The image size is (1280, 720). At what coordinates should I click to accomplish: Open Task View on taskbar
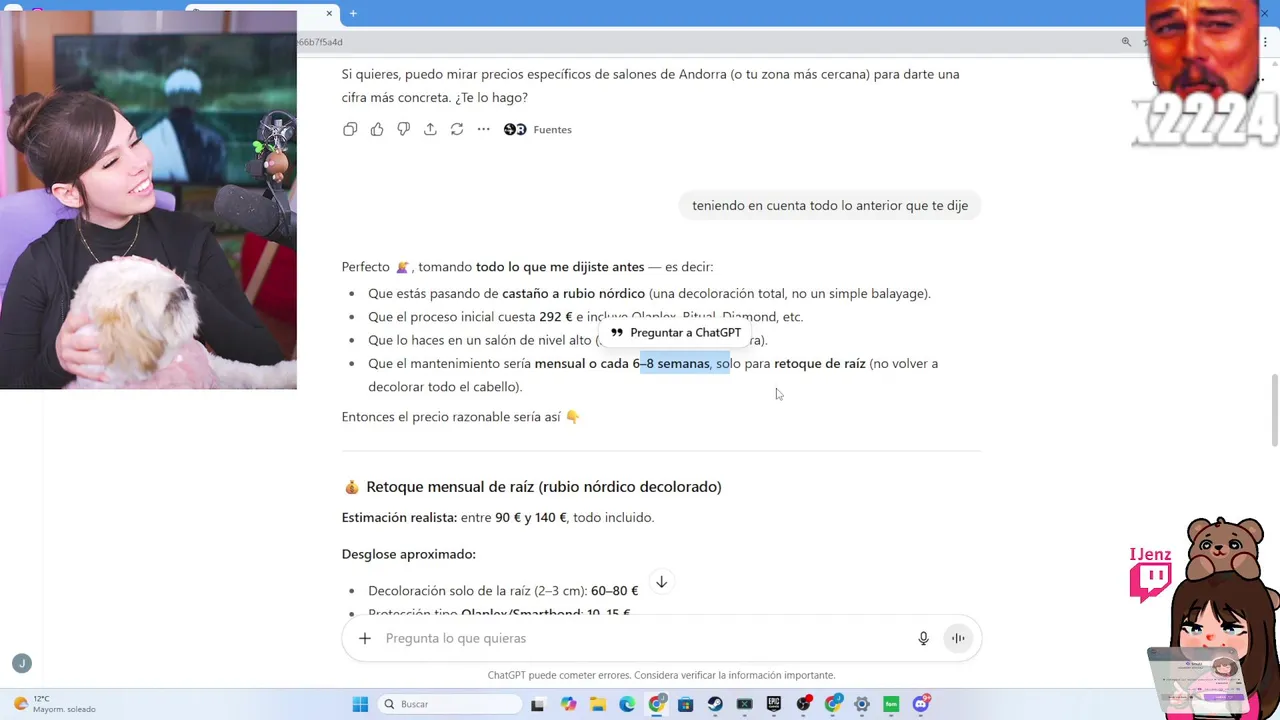tap(537, 704)
